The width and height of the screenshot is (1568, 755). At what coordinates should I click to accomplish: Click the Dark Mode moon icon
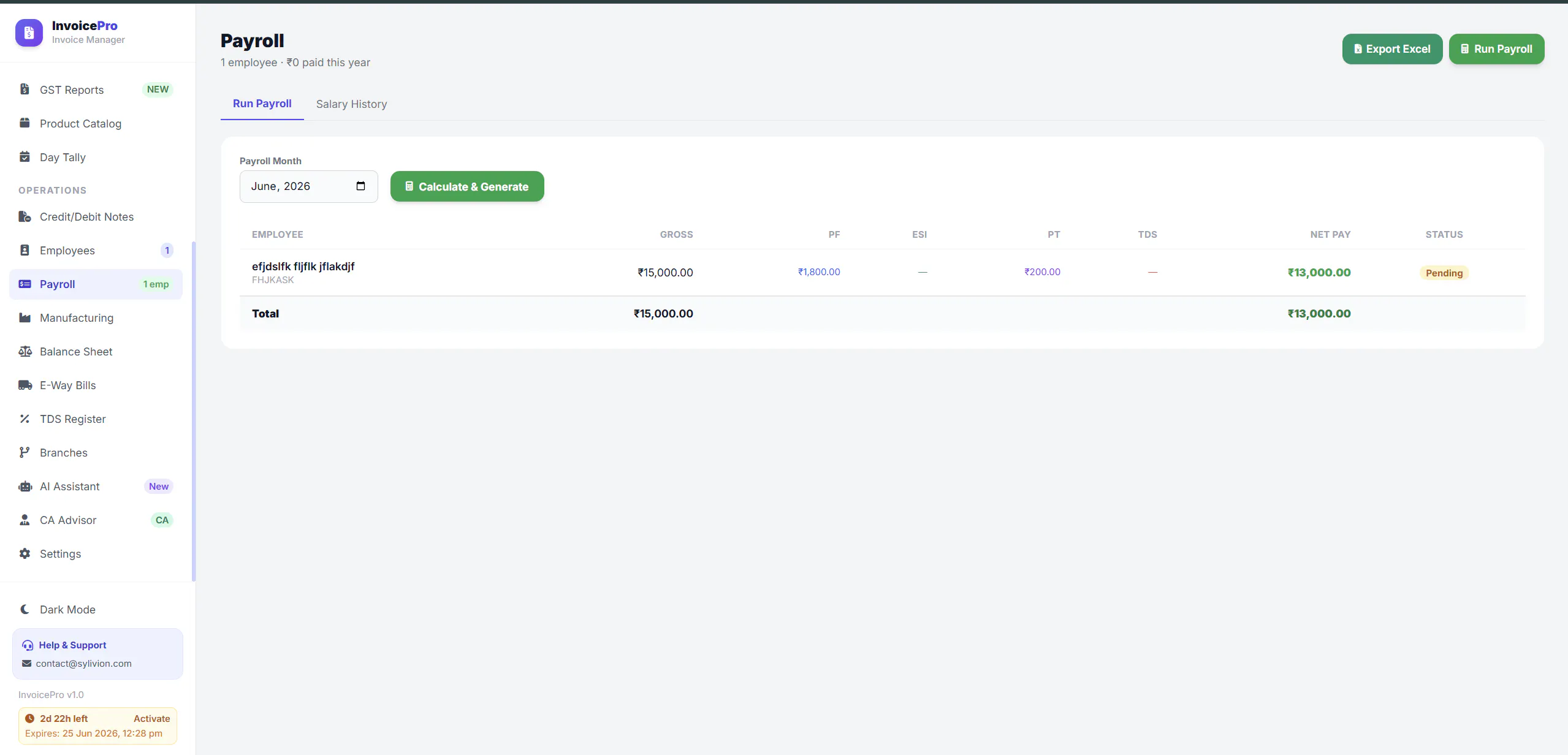pos(25,609)
